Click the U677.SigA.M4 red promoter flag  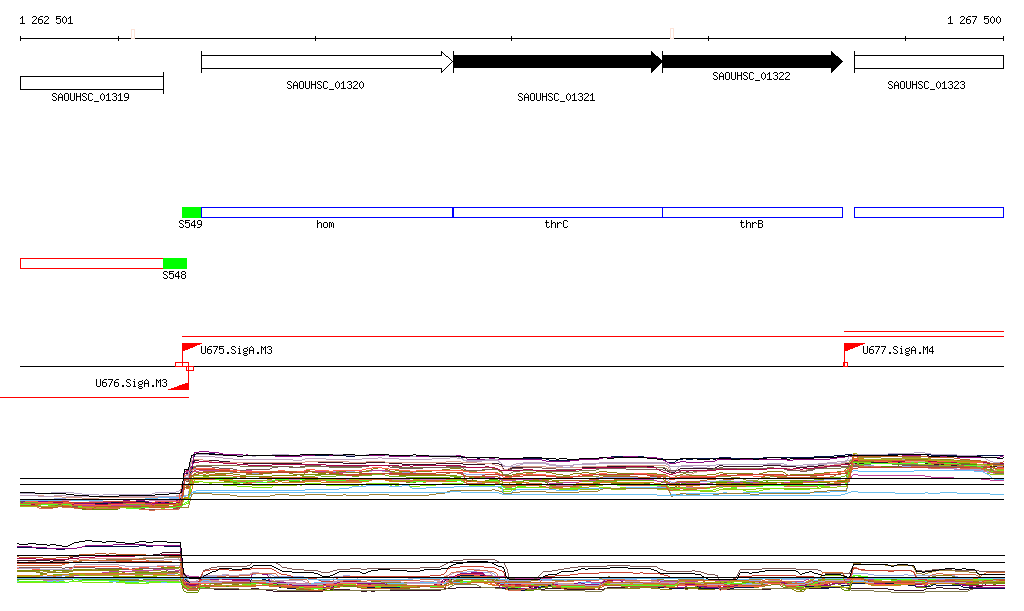point(852,349)
